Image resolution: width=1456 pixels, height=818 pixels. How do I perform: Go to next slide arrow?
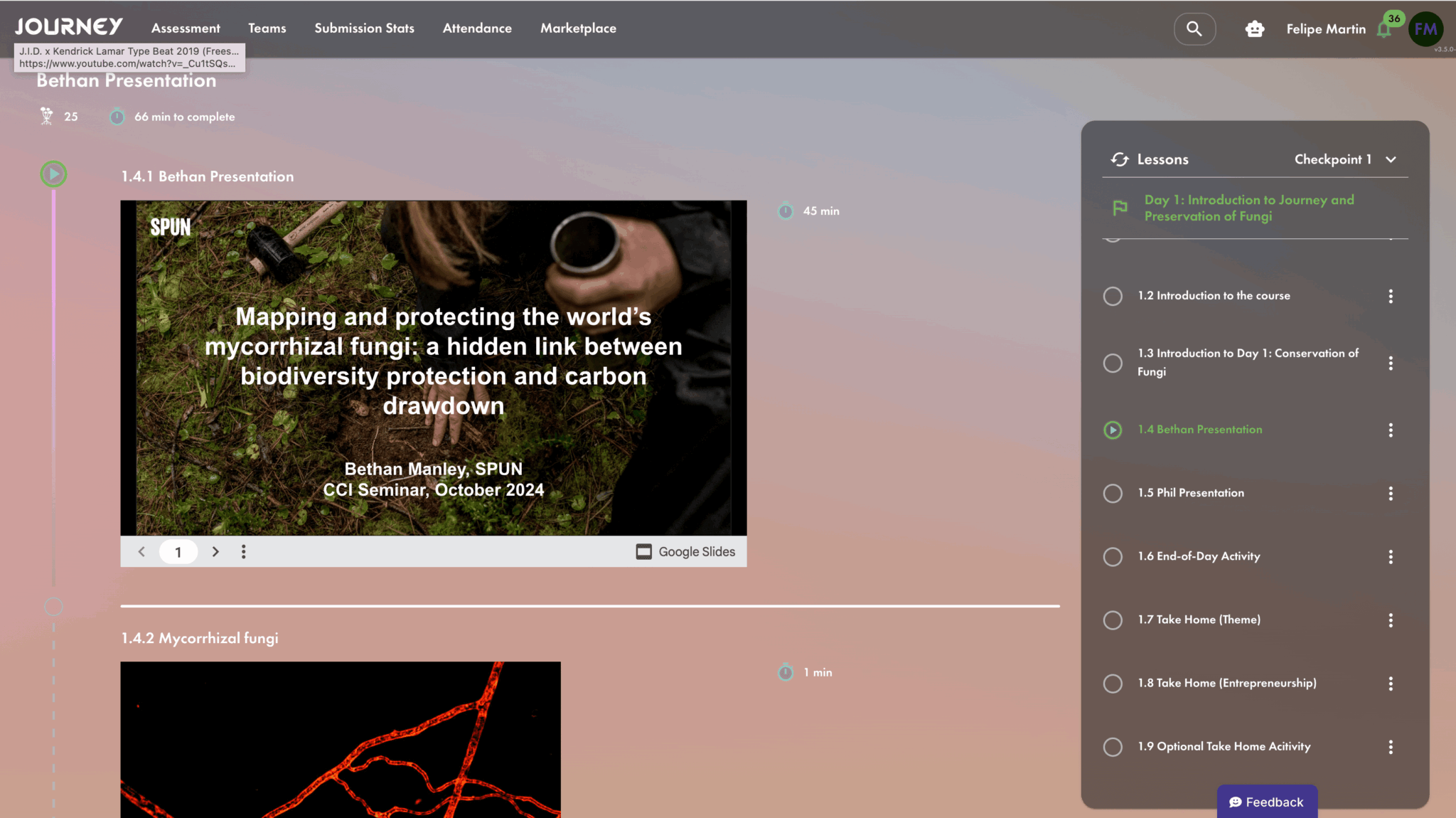pyautogui.click(x=215, y=551)
